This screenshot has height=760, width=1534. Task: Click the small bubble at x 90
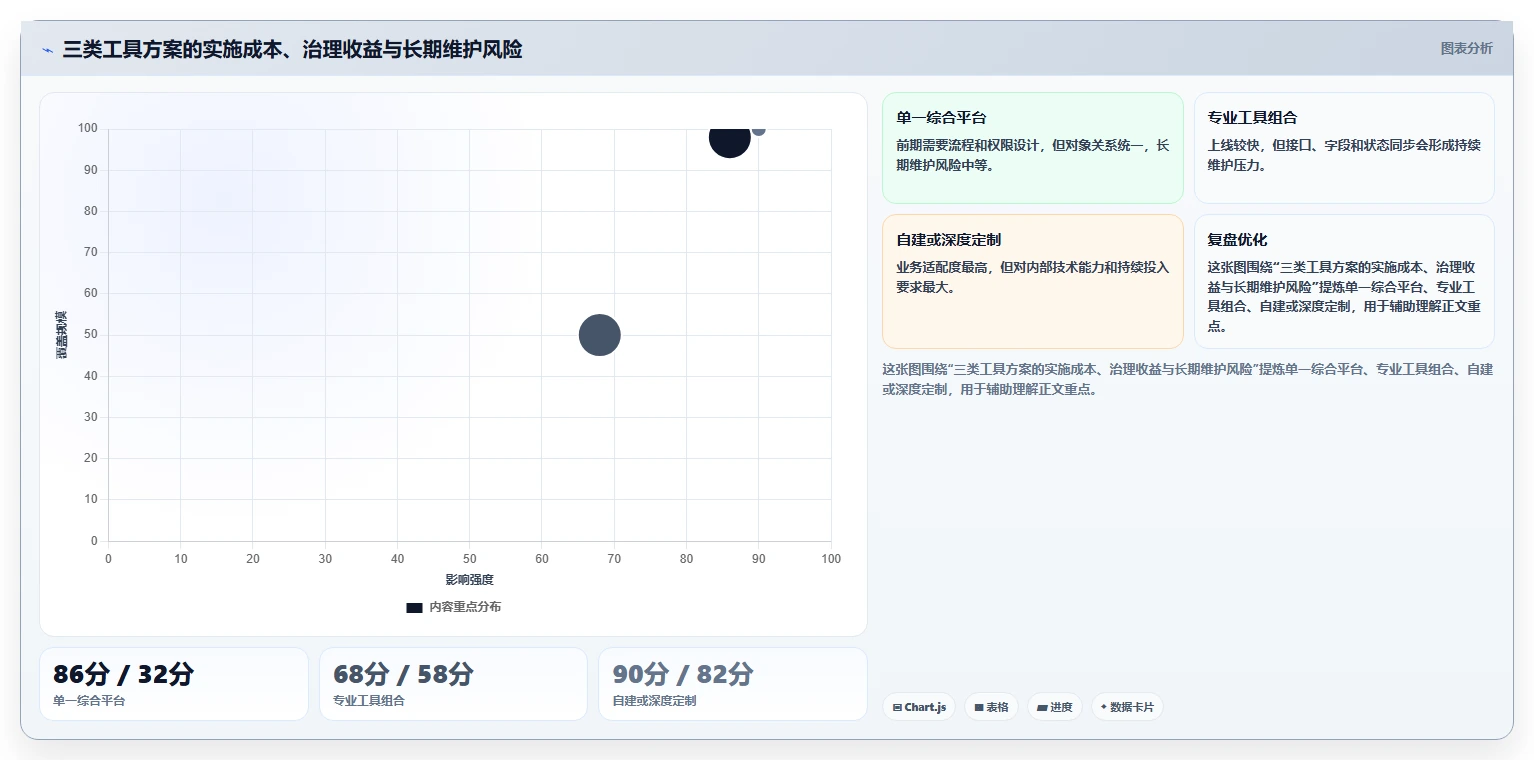click(x=758, y=129)
